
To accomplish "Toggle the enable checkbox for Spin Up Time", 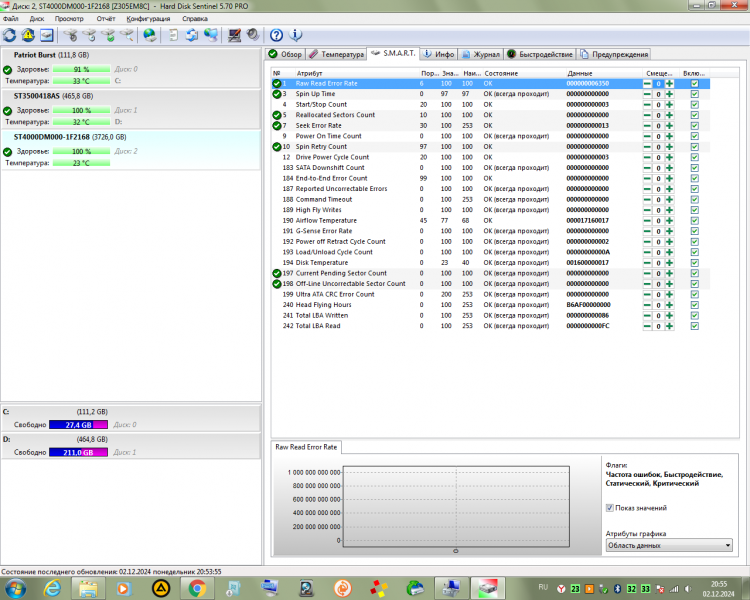I will point(695,94).
